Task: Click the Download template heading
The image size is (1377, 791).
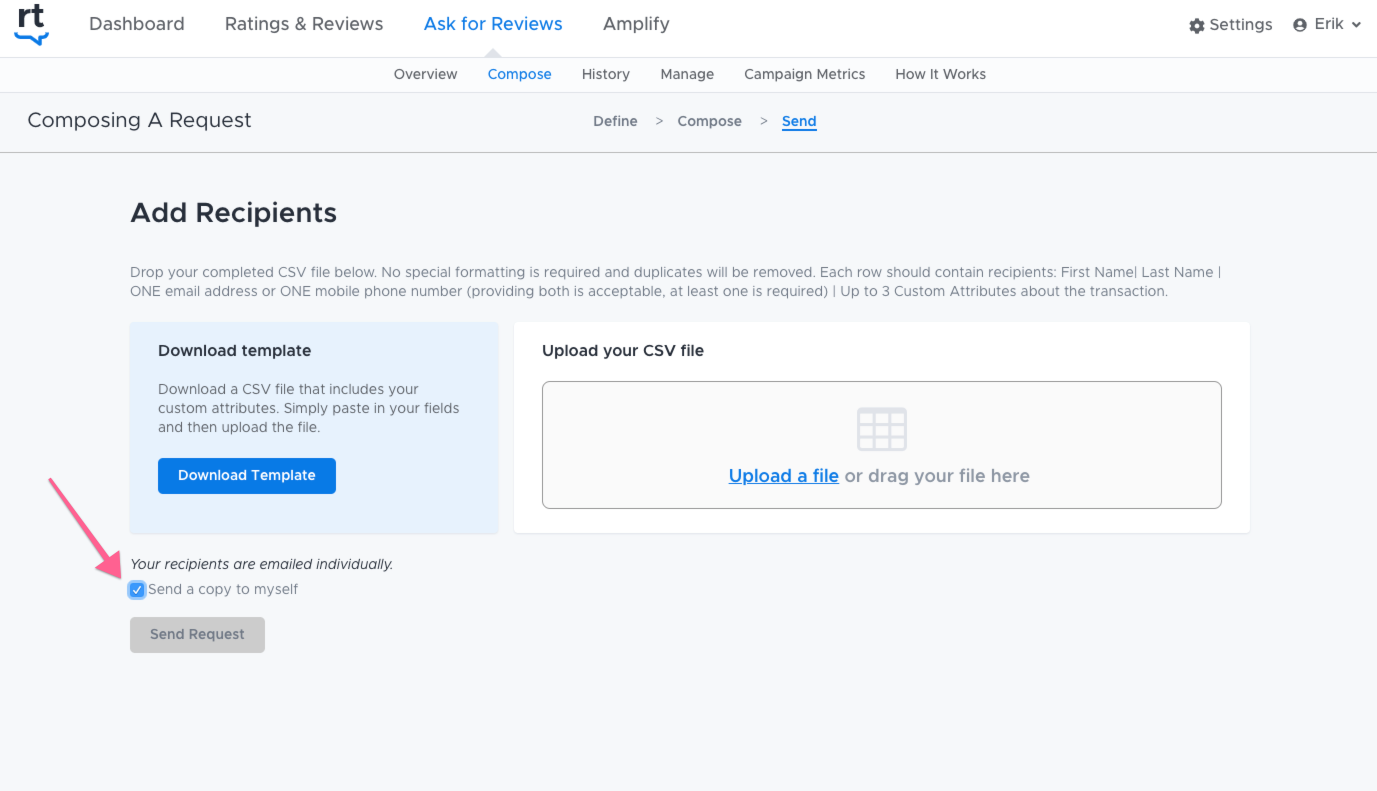Action: (x=235, y=351)
